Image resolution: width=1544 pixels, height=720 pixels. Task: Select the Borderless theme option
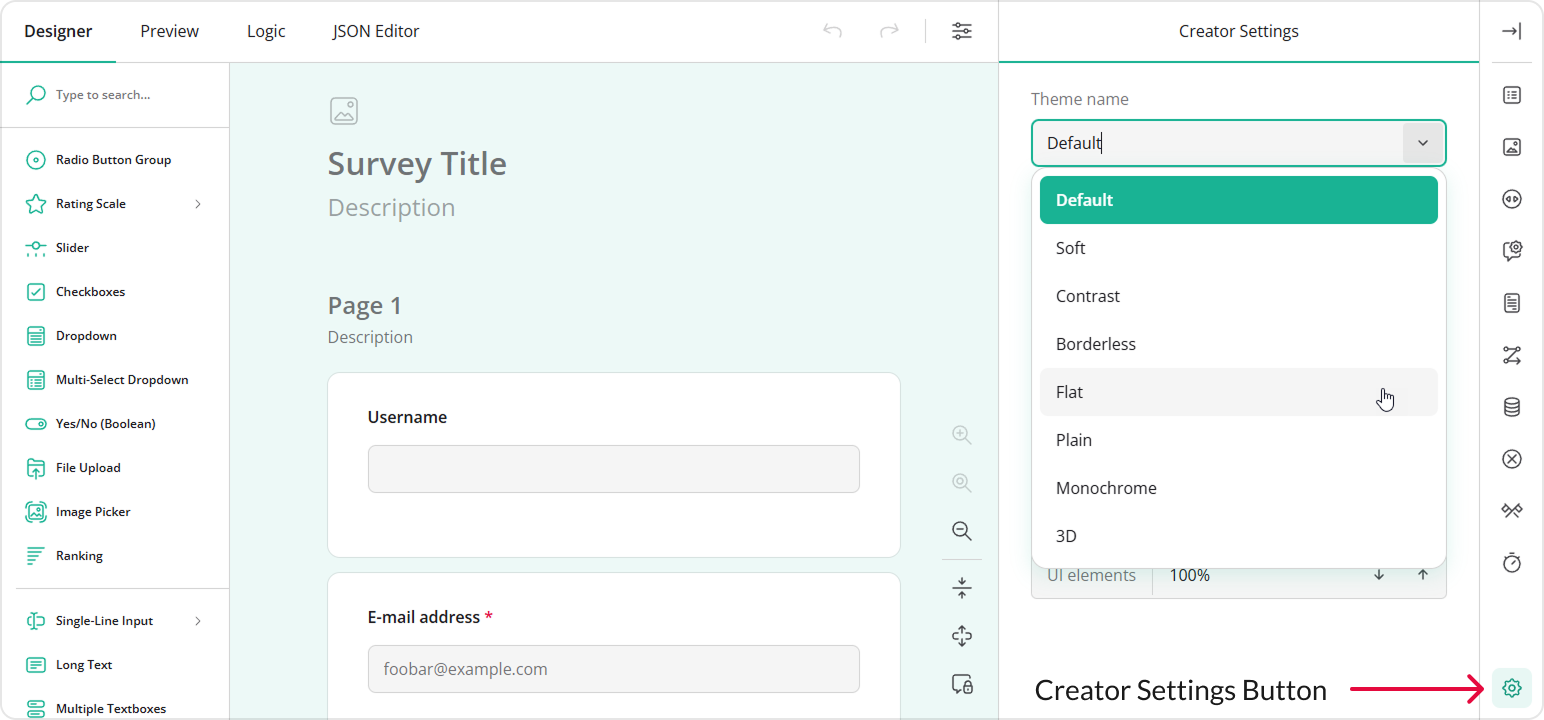1239,344
